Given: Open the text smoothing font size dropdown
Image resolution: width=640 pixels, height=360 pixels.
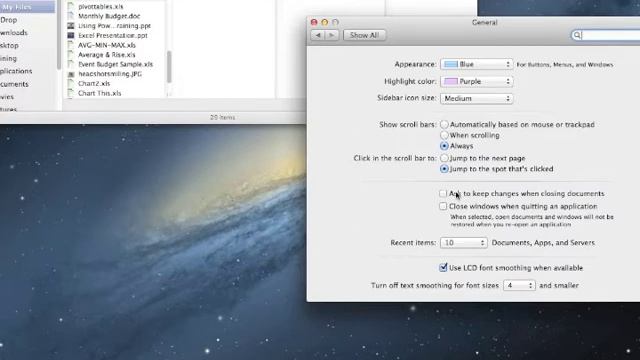Looking at the screenshot, I should click(519, 285).
